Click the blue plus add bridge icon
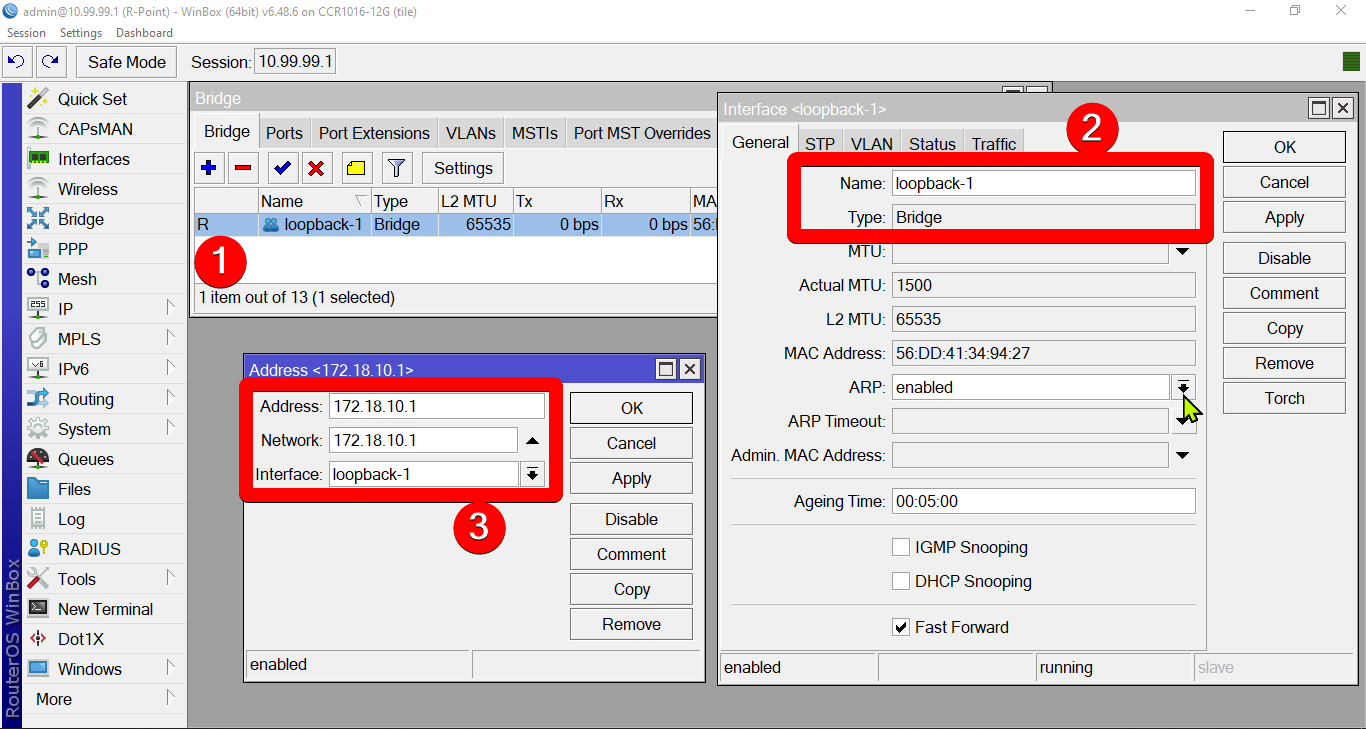 (x=209, y=168)
